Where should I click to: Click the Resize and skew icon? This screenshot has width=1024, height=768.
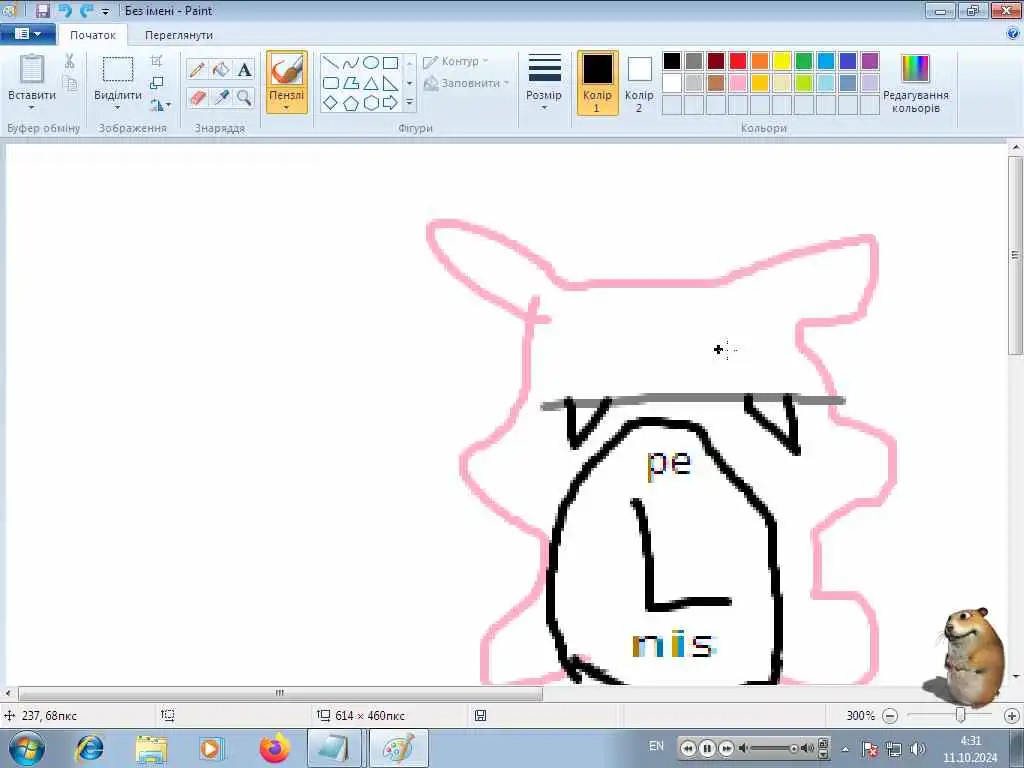pos(157,83)
